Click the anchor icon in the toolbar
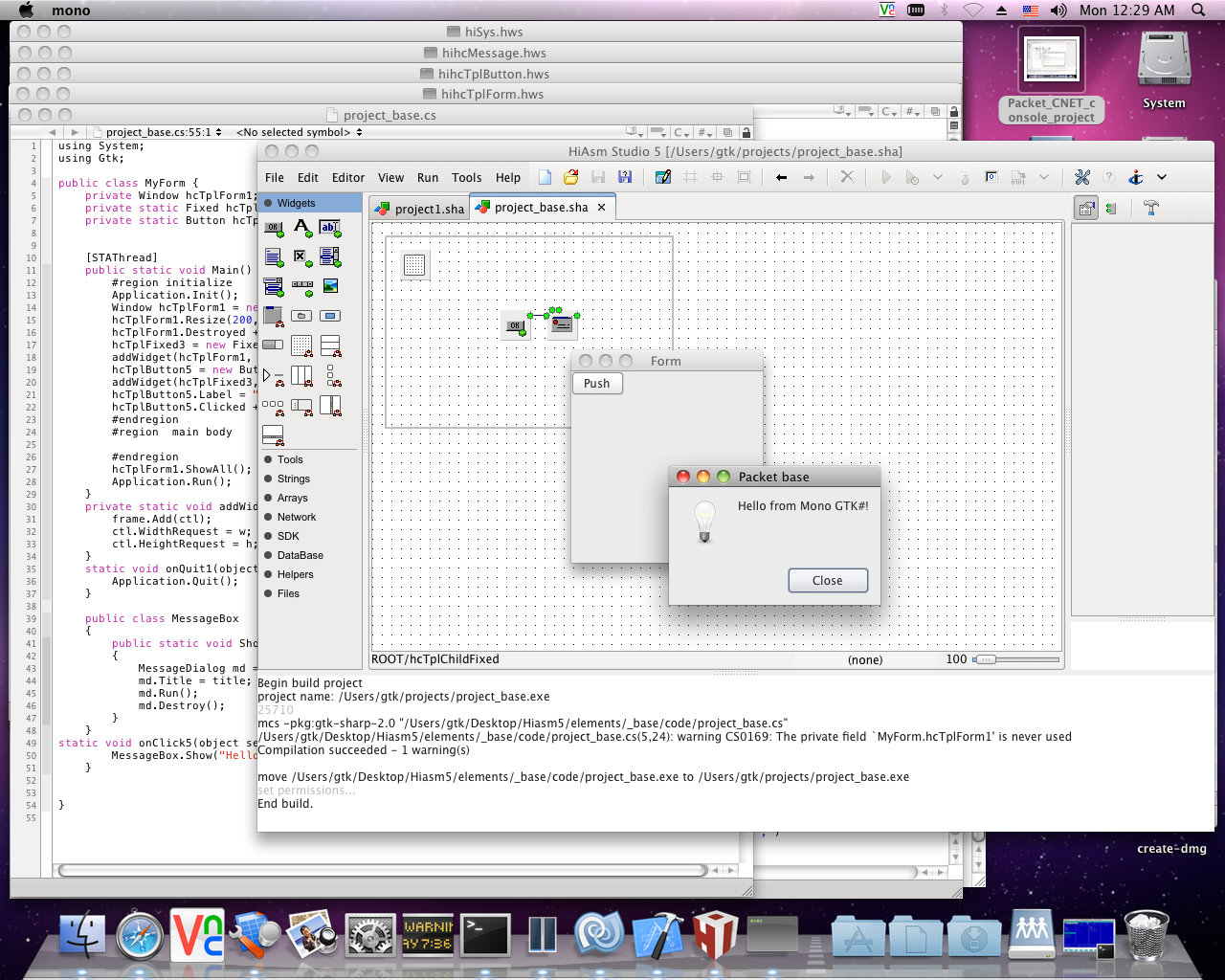 [x=1136, y=177]
